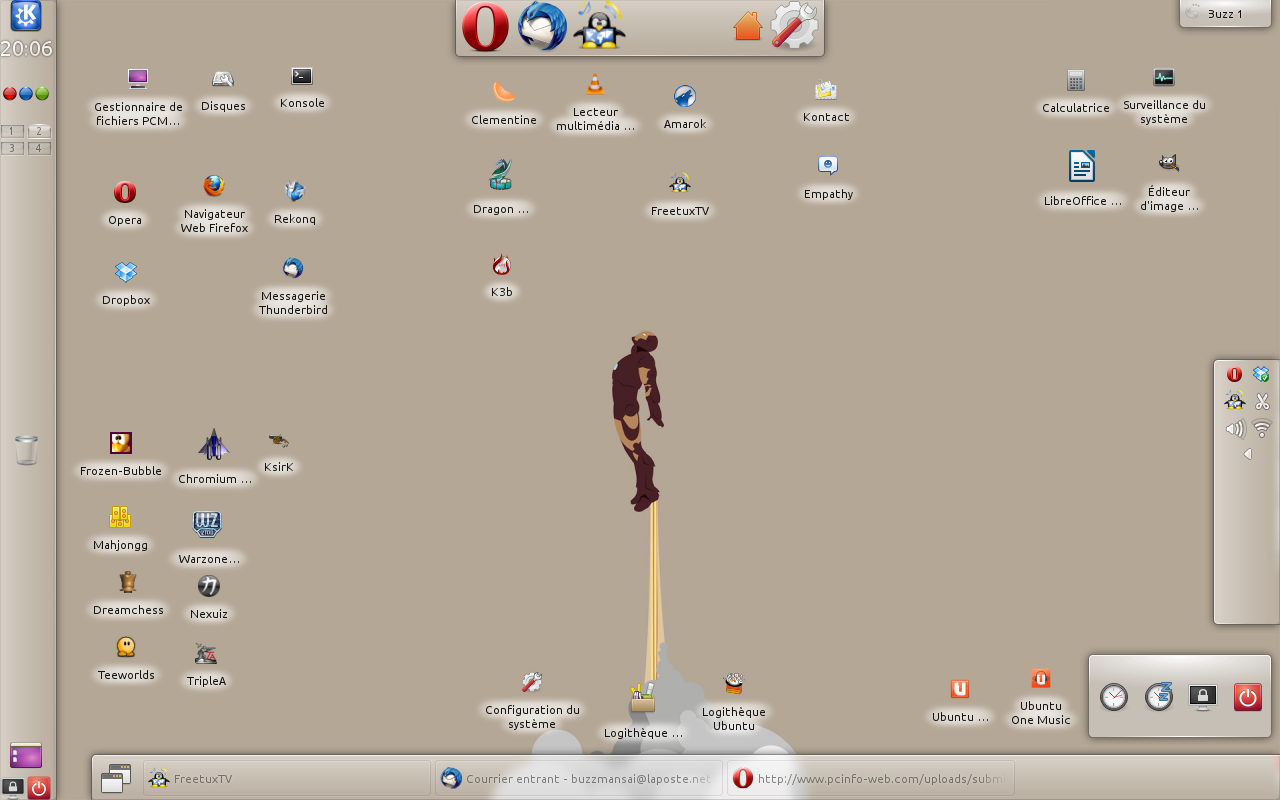Click the 20:06 clock in left panel

27,49
